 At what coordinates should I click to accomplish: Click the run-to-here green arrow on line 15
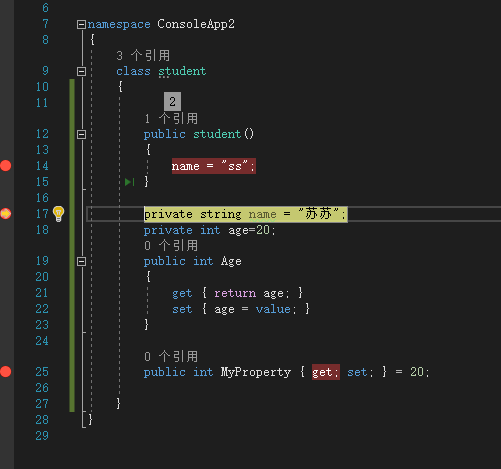129,182
